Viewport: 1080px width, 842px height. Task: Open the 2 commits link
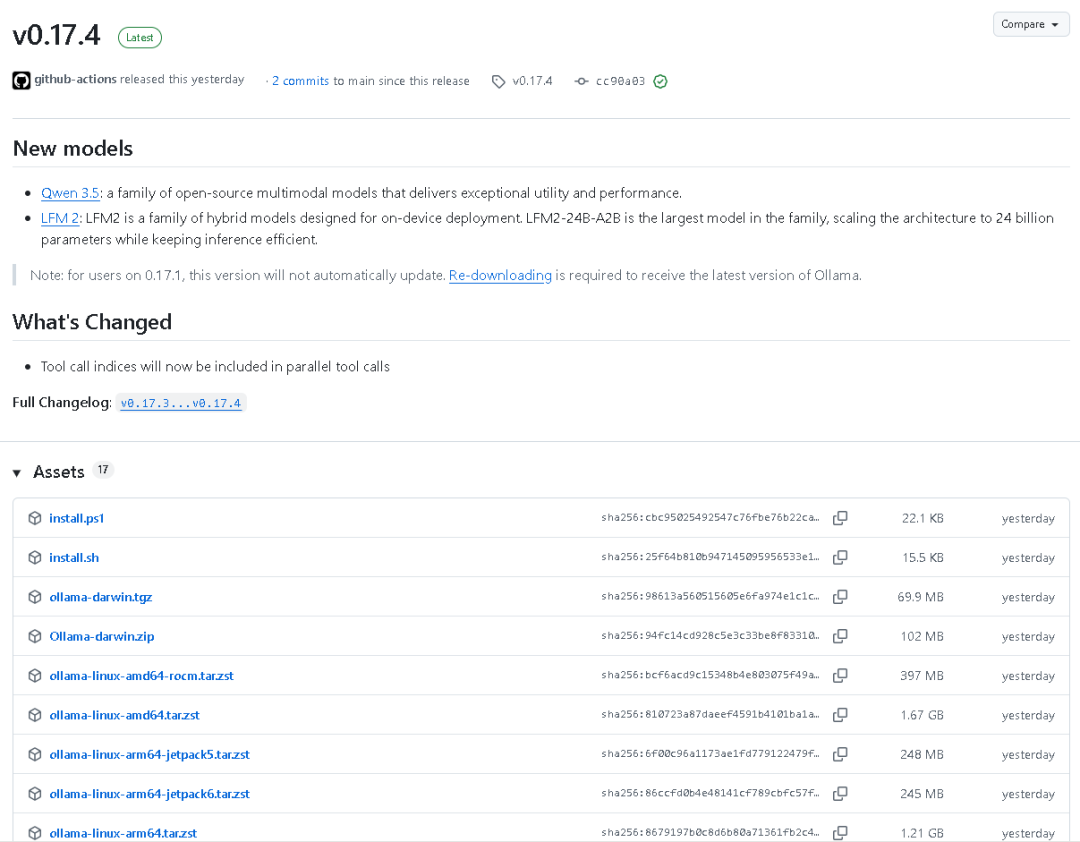(300, 81)
